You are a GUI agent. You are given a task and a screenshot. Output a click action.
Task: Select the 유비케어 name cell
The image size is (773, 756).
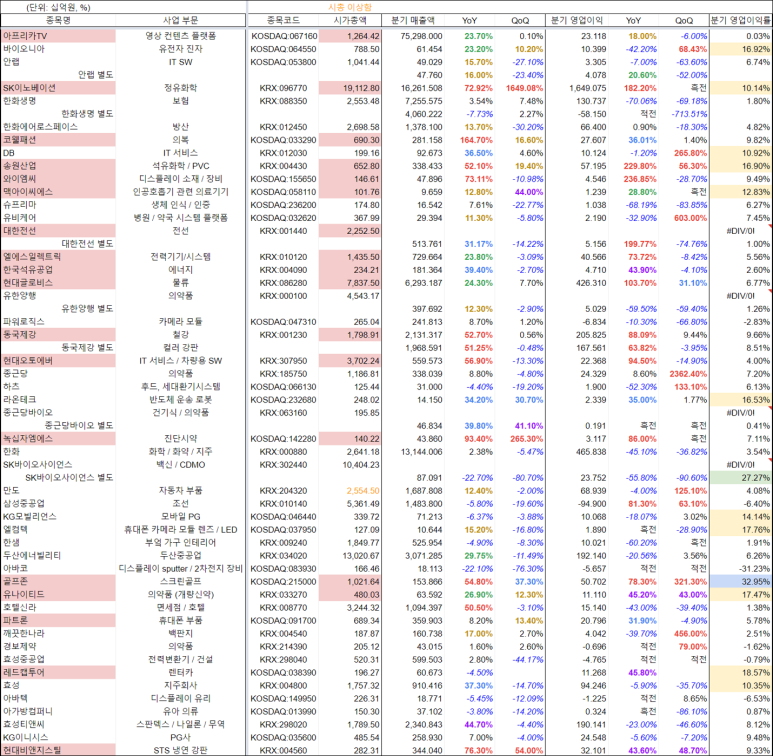[x=58, y=217]
